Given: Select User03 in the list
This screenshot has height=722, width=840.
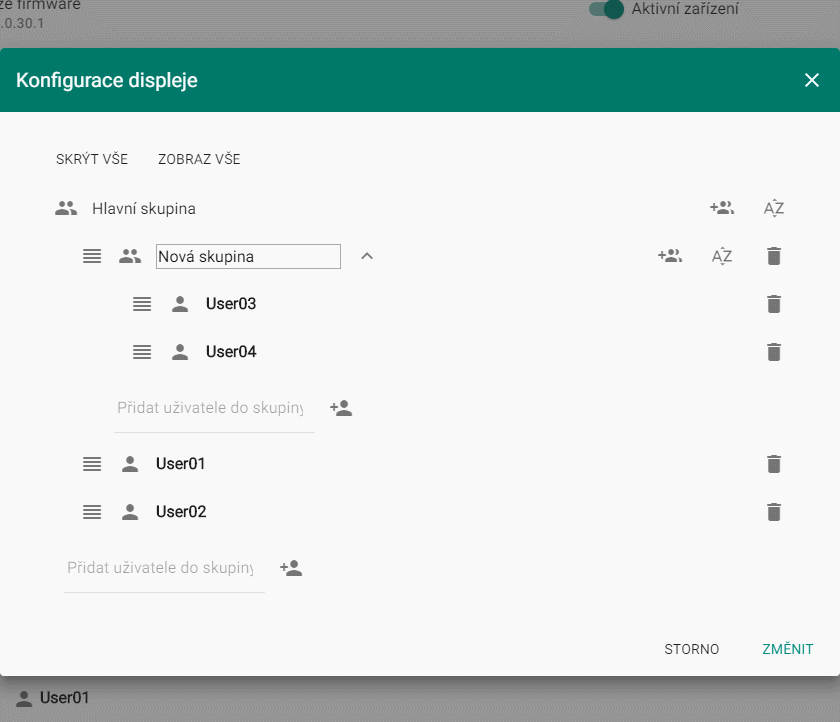Looking at the screenshot, I should [231, 304].
